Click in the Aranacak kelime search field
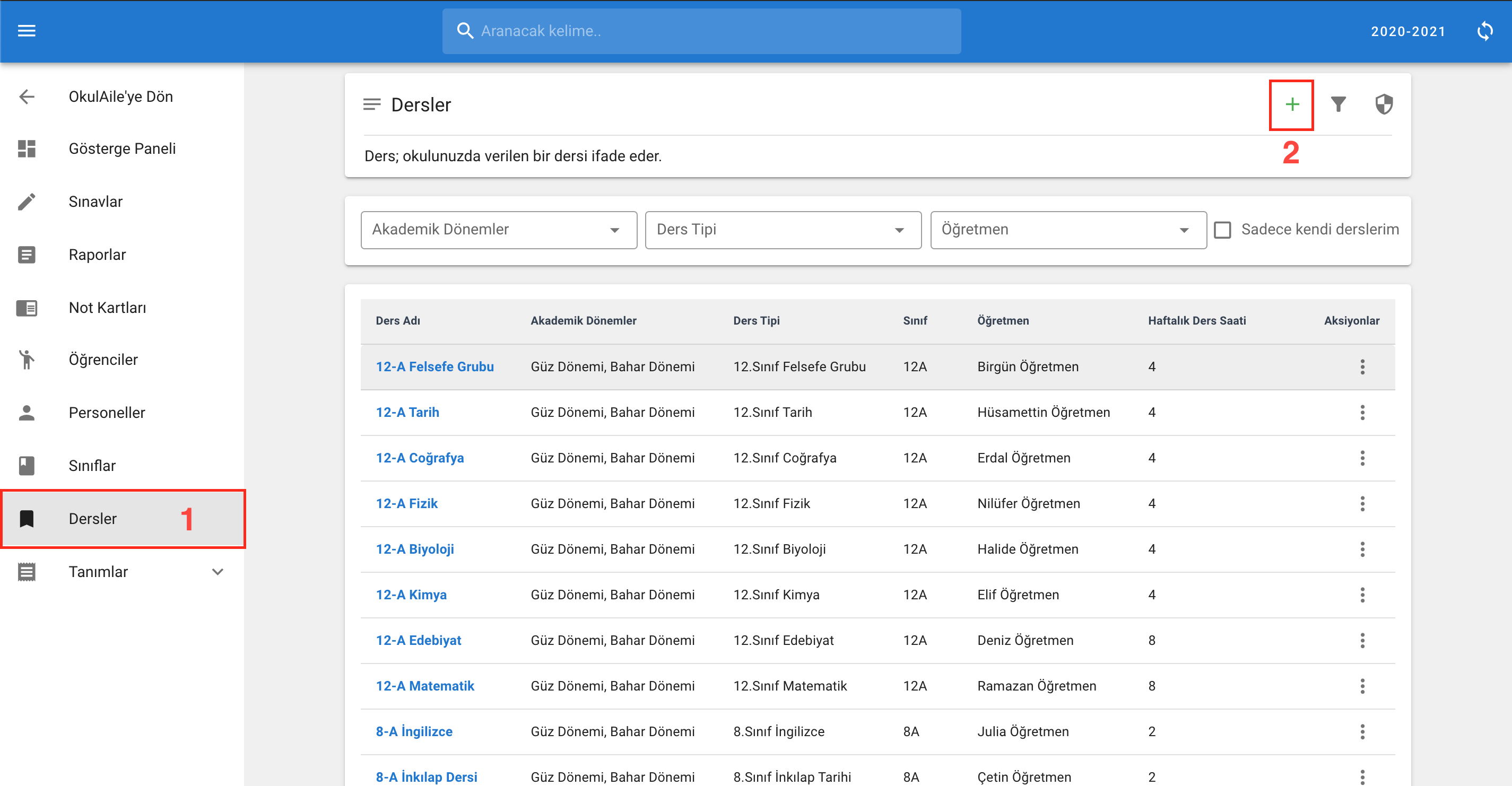 click(701, 31)
